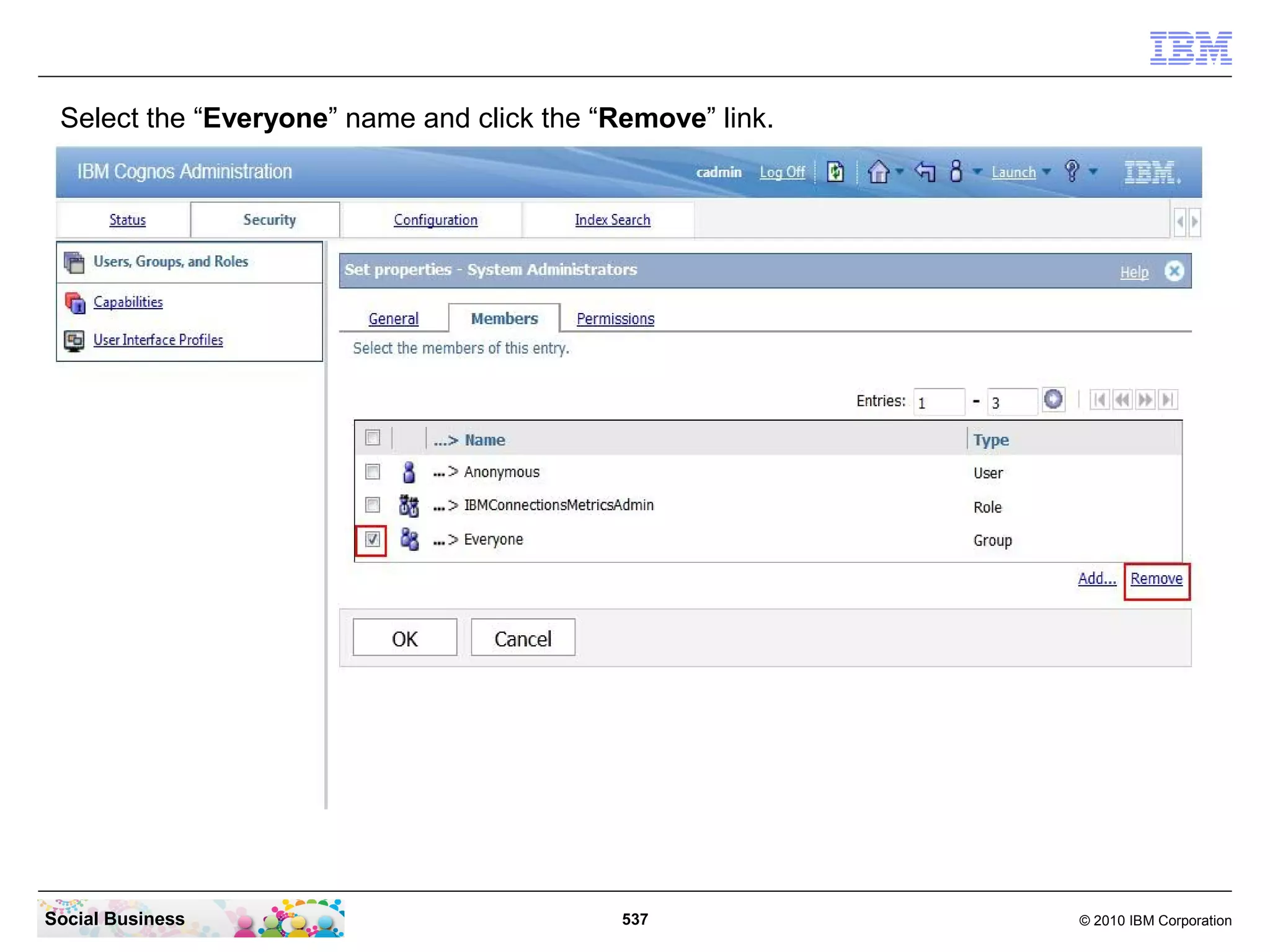Open the Configuration tab
This screenshot has width=1270, height=952.
[435, 219]
